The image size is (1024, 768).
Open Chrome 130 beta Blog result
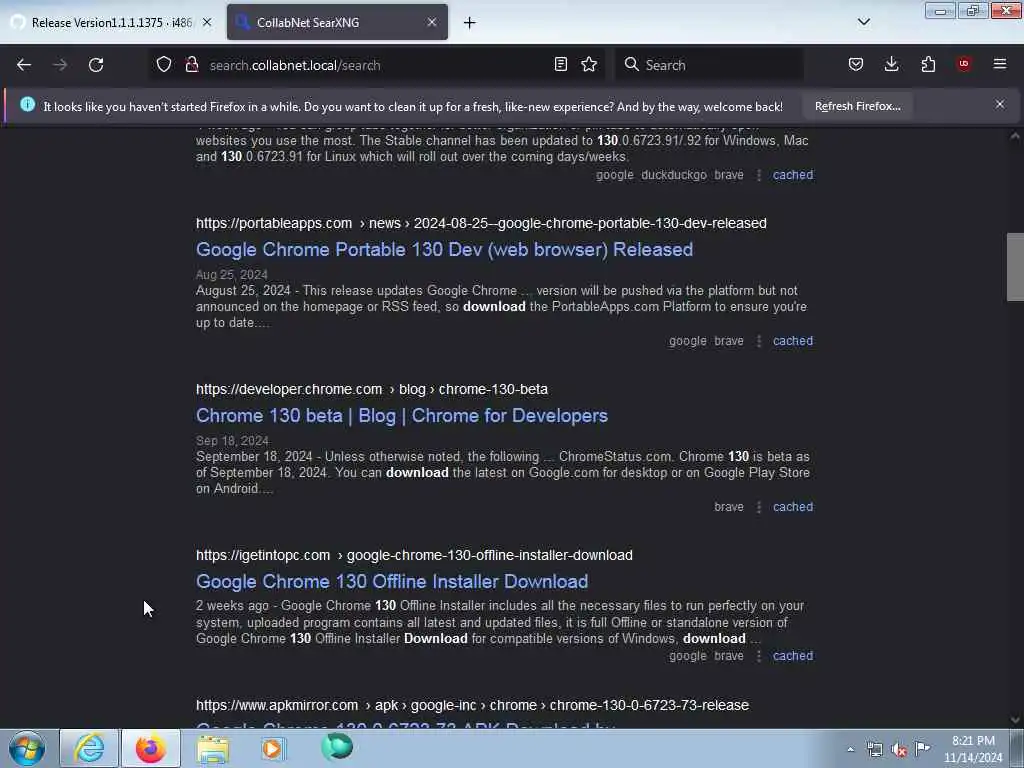402,415
